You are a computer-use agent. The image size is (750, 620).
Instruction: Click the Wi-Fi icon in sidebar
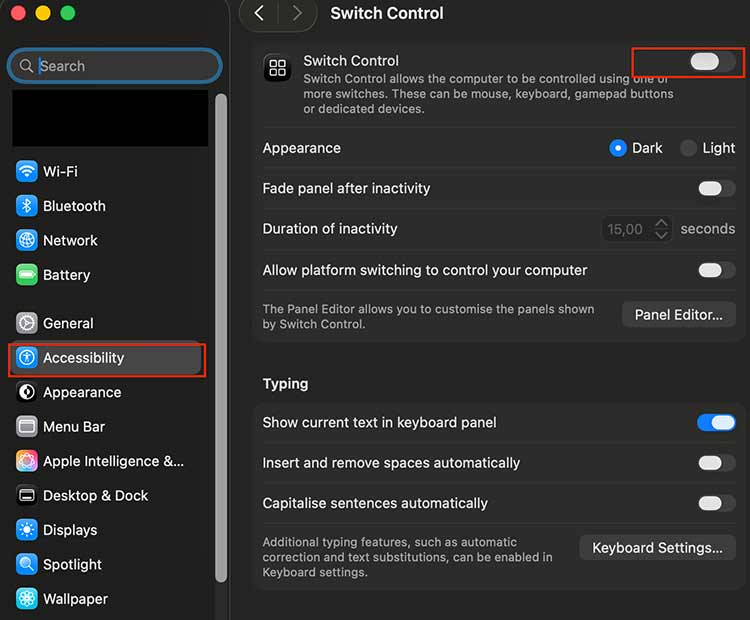[x=27, y=172]
